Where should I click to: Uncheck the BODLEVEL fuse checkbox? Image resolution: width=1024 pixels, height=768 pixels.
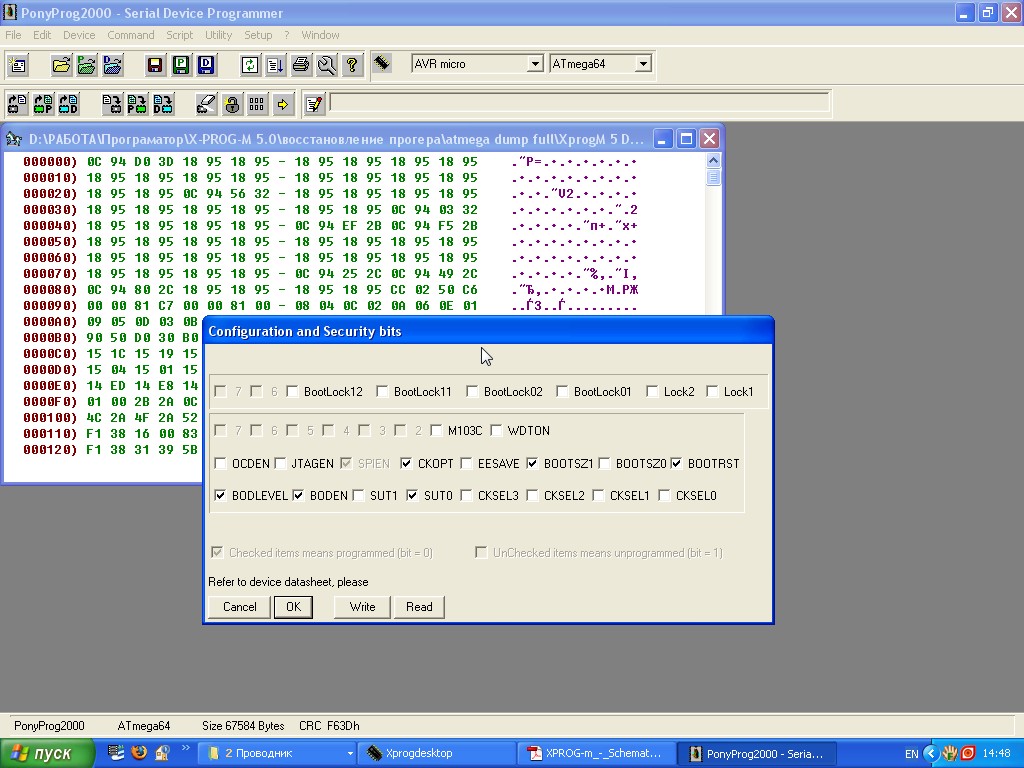(x=220, y=495)
